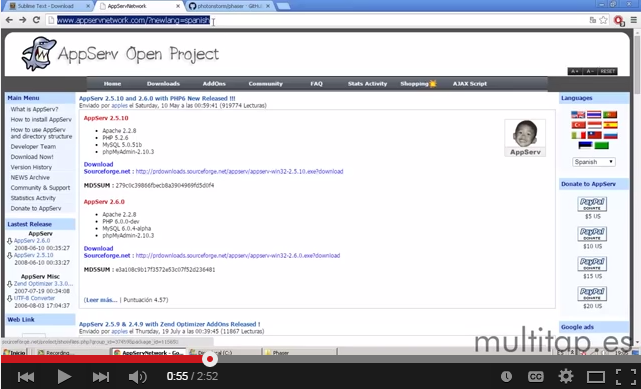Click the A+ font size increase button
Screen dimensions: 641x389
(x=574, y=72)
